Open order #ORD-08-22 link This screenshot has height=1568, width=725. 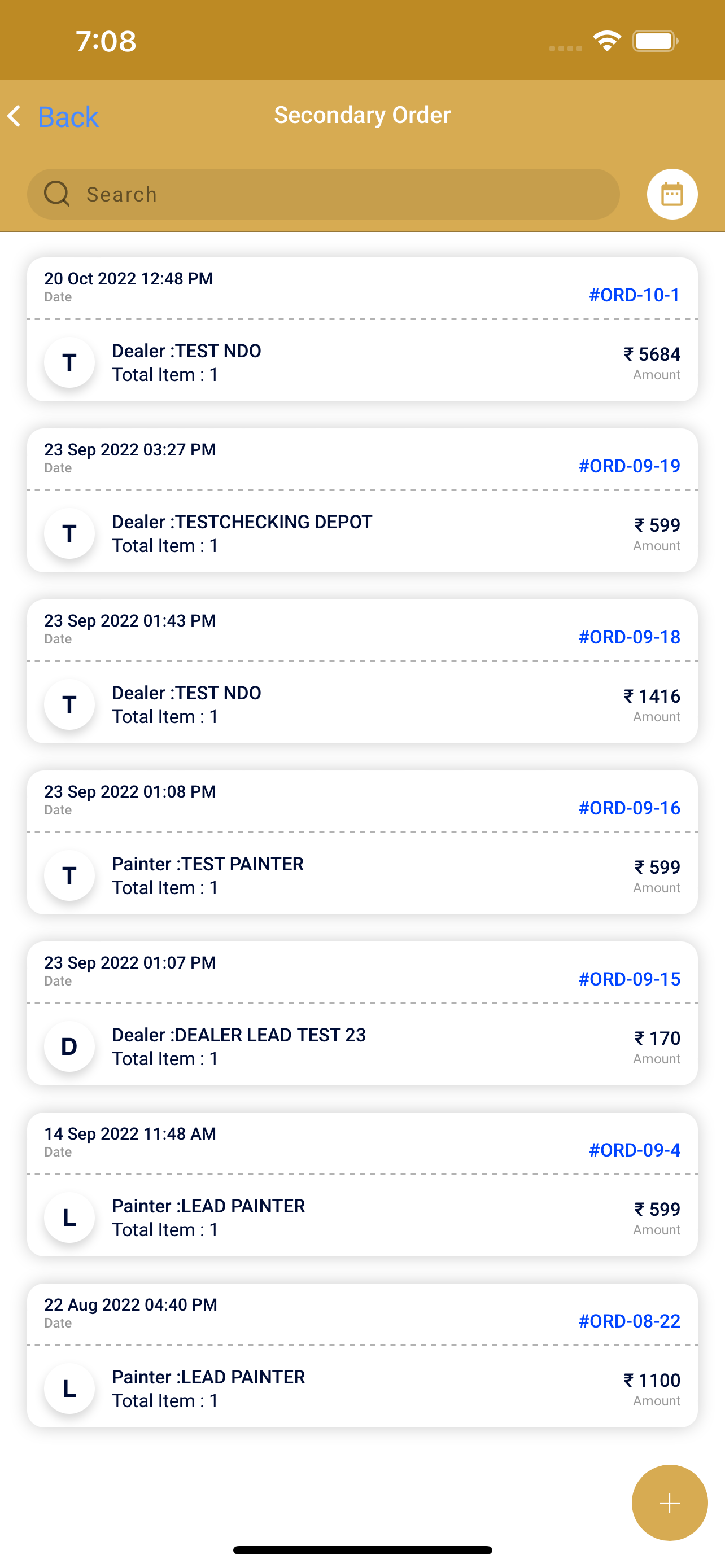(629, 1321)
